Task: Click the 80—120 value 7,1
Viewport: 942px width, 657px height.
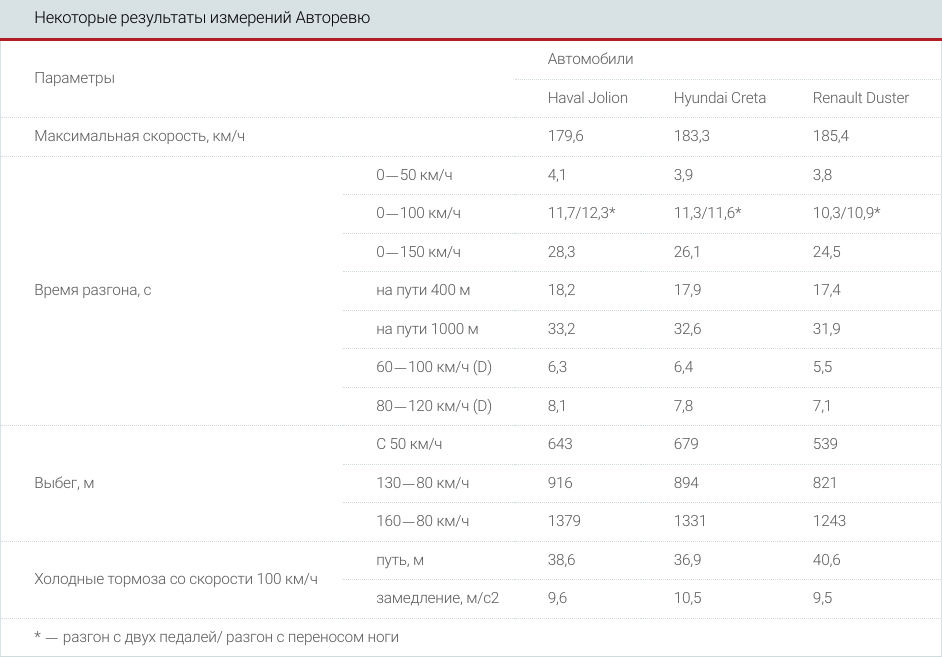Action: 821,407
